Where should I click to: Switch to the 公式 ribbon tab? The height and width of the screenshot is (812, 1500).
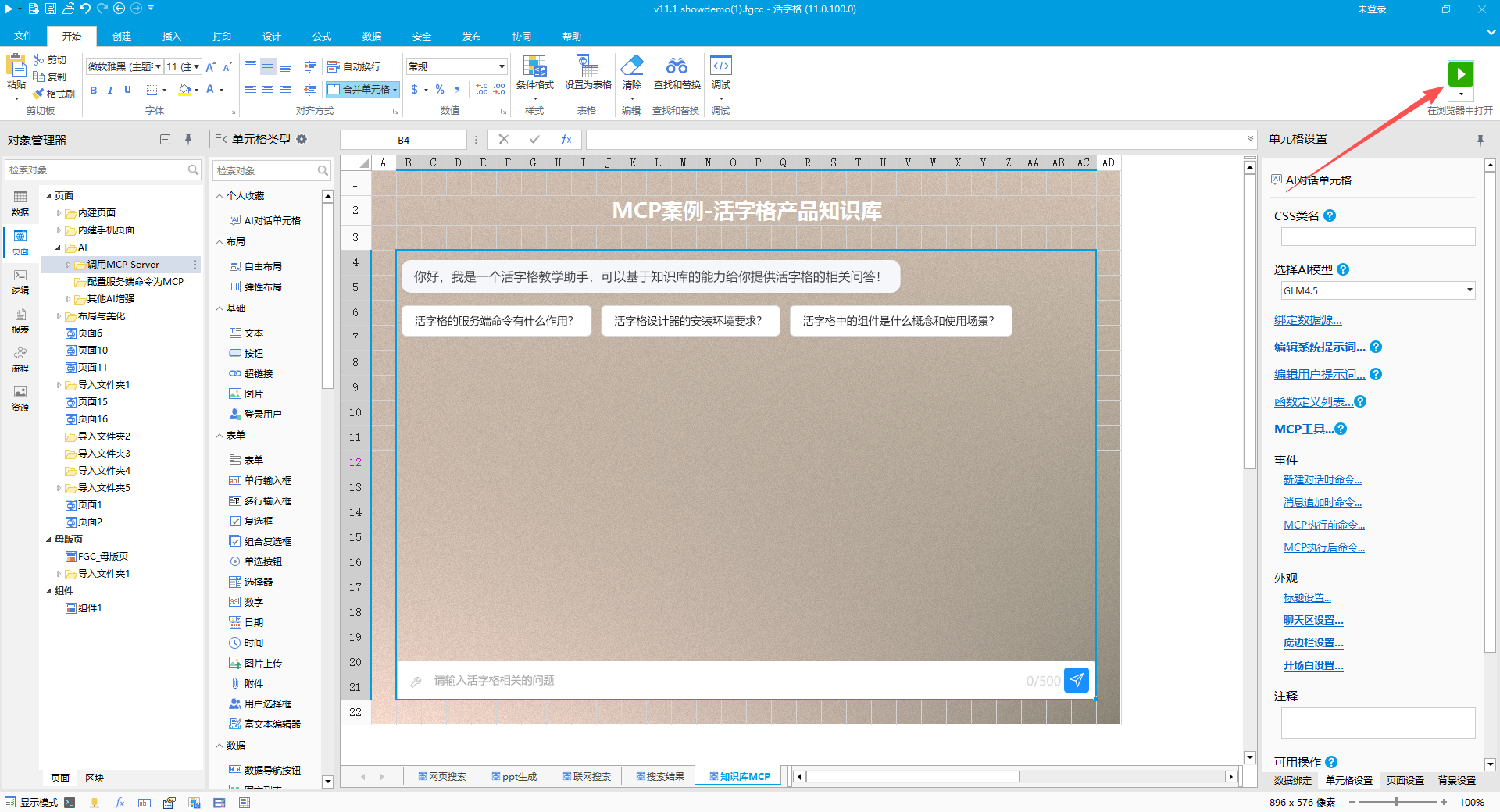click(x=322, y=36)
